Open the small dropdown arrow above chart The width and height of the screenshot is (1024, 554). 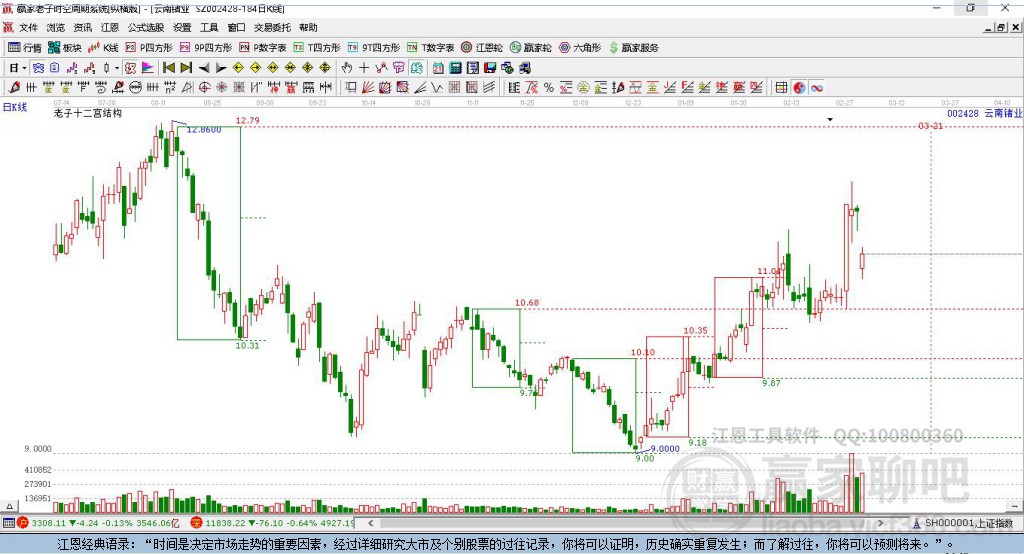coord(830,120)
